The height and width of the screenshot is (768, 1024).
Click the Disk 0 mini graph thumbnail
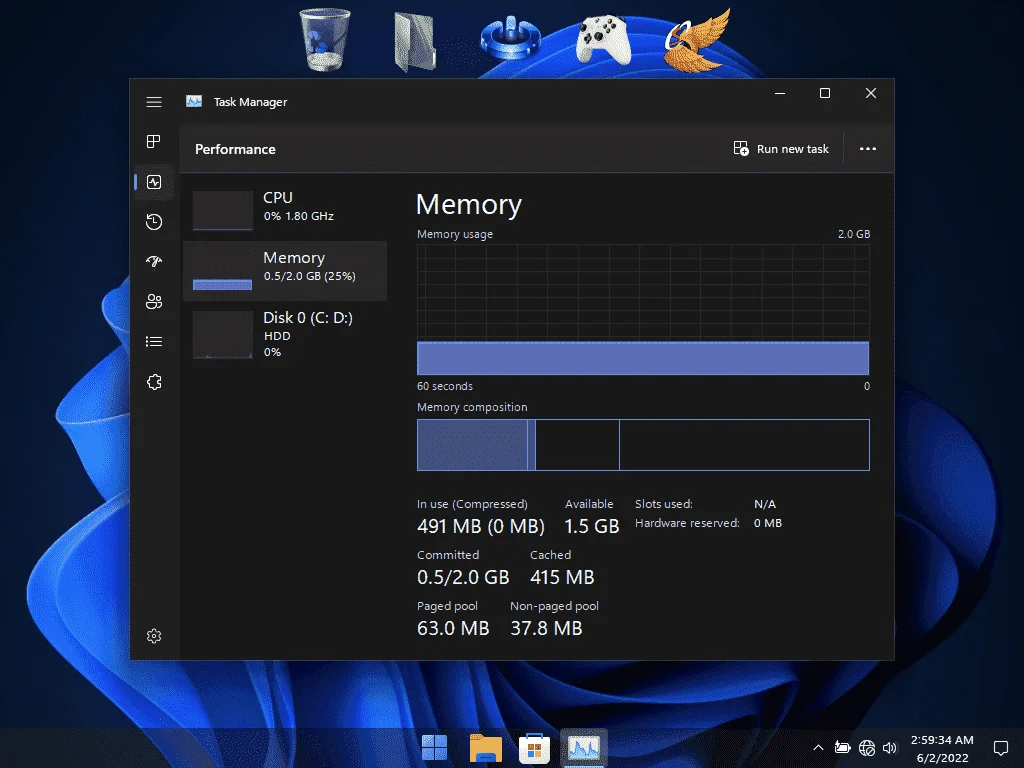(x=223, y=335)
